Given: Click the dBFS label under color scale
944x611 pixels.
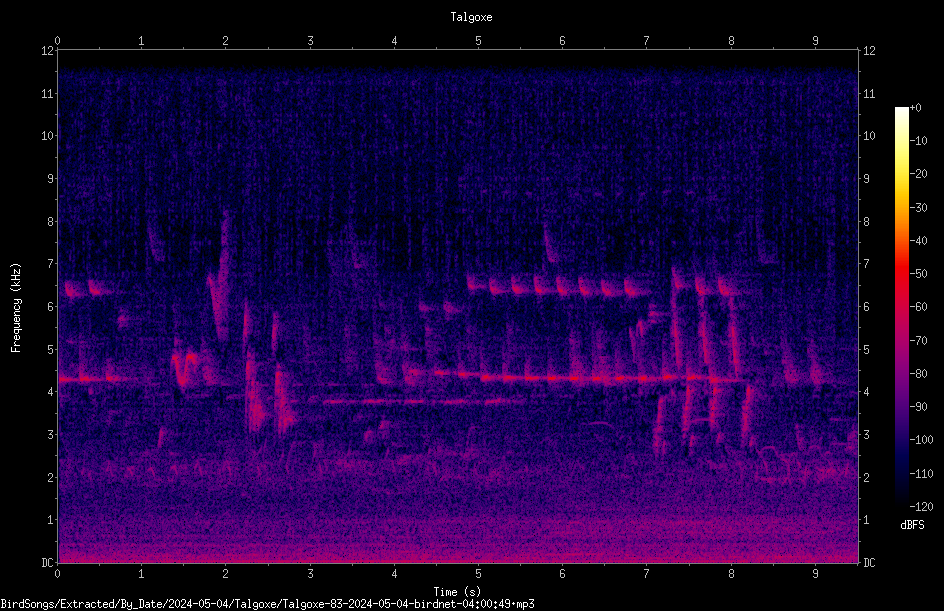Looking at the screenshot, I should click(x=912, y=525).
